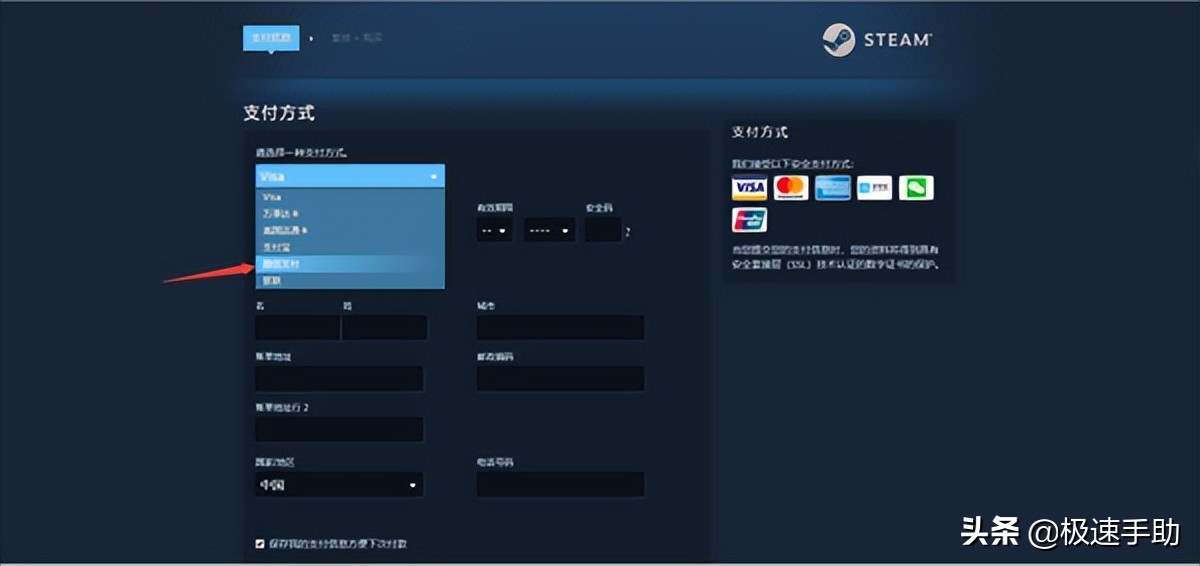The image size is (1200, 566).
Task: Click the Steam logo in the header
Action: [877, 40]
